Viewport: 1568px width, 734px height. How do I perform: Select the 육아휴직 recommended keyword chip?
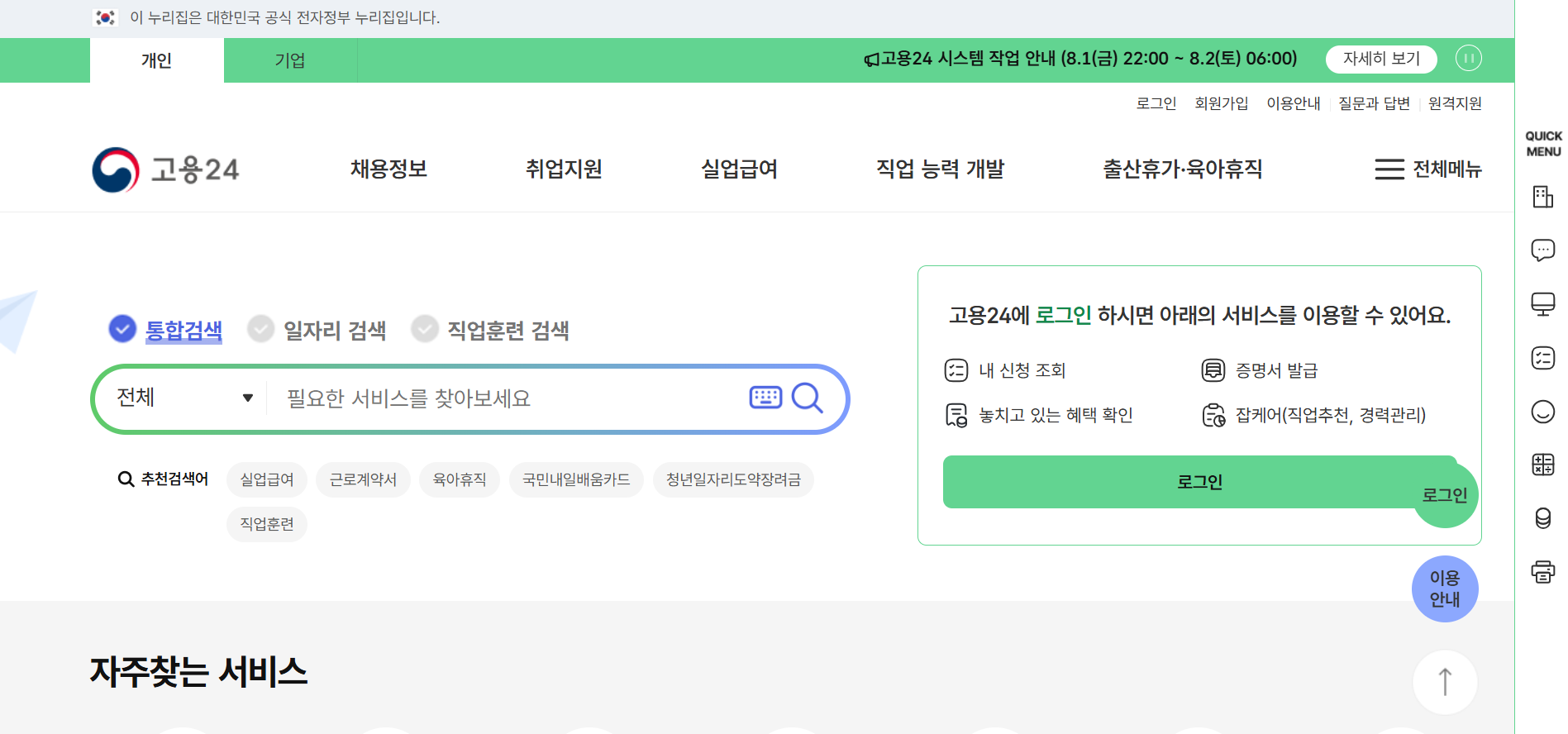tap(460, 479)
